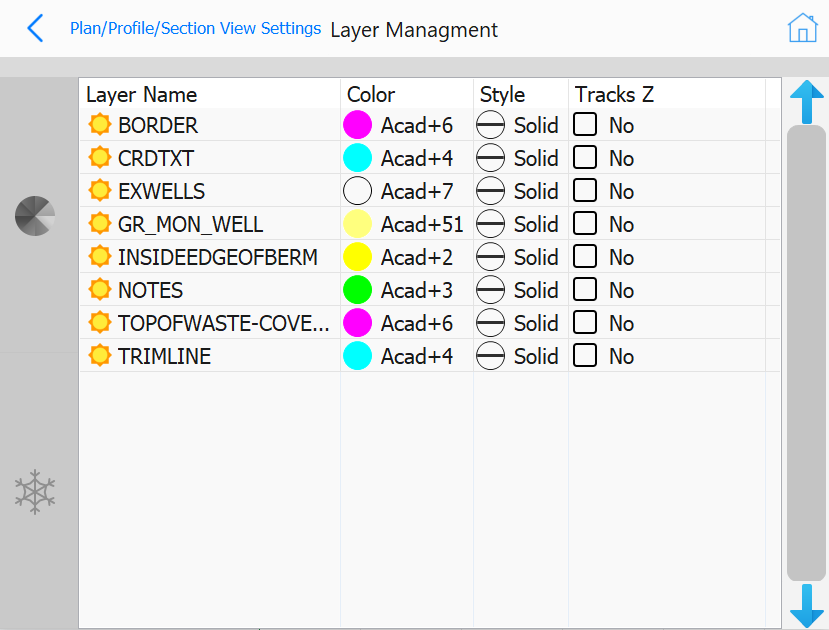
Task: Select the BORDER layer name
Action: coord(158,125)
